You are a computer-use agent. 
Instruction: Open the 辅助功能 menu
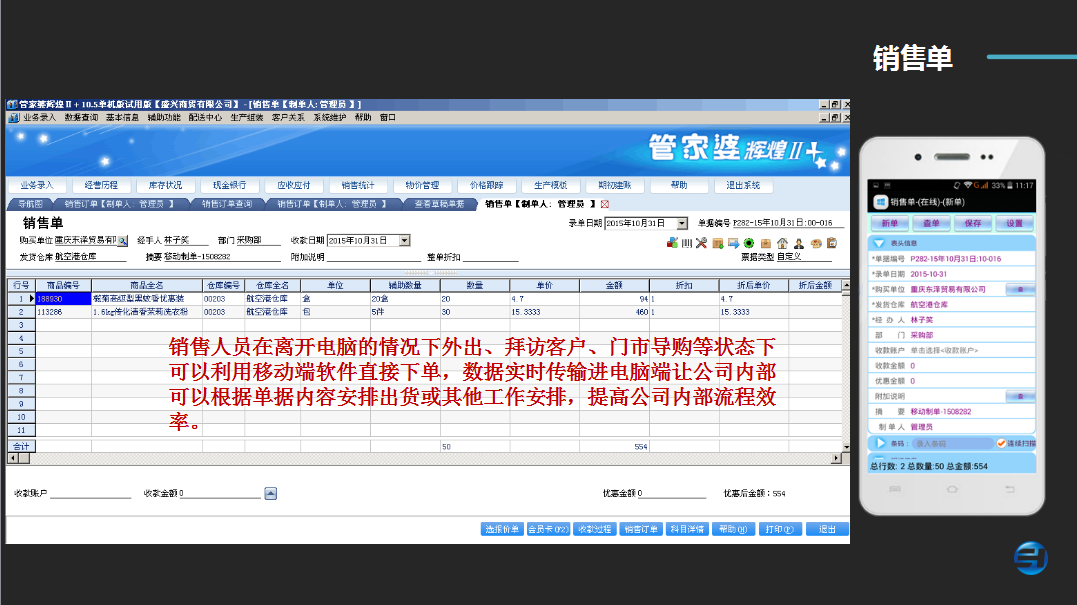[164, 117]
